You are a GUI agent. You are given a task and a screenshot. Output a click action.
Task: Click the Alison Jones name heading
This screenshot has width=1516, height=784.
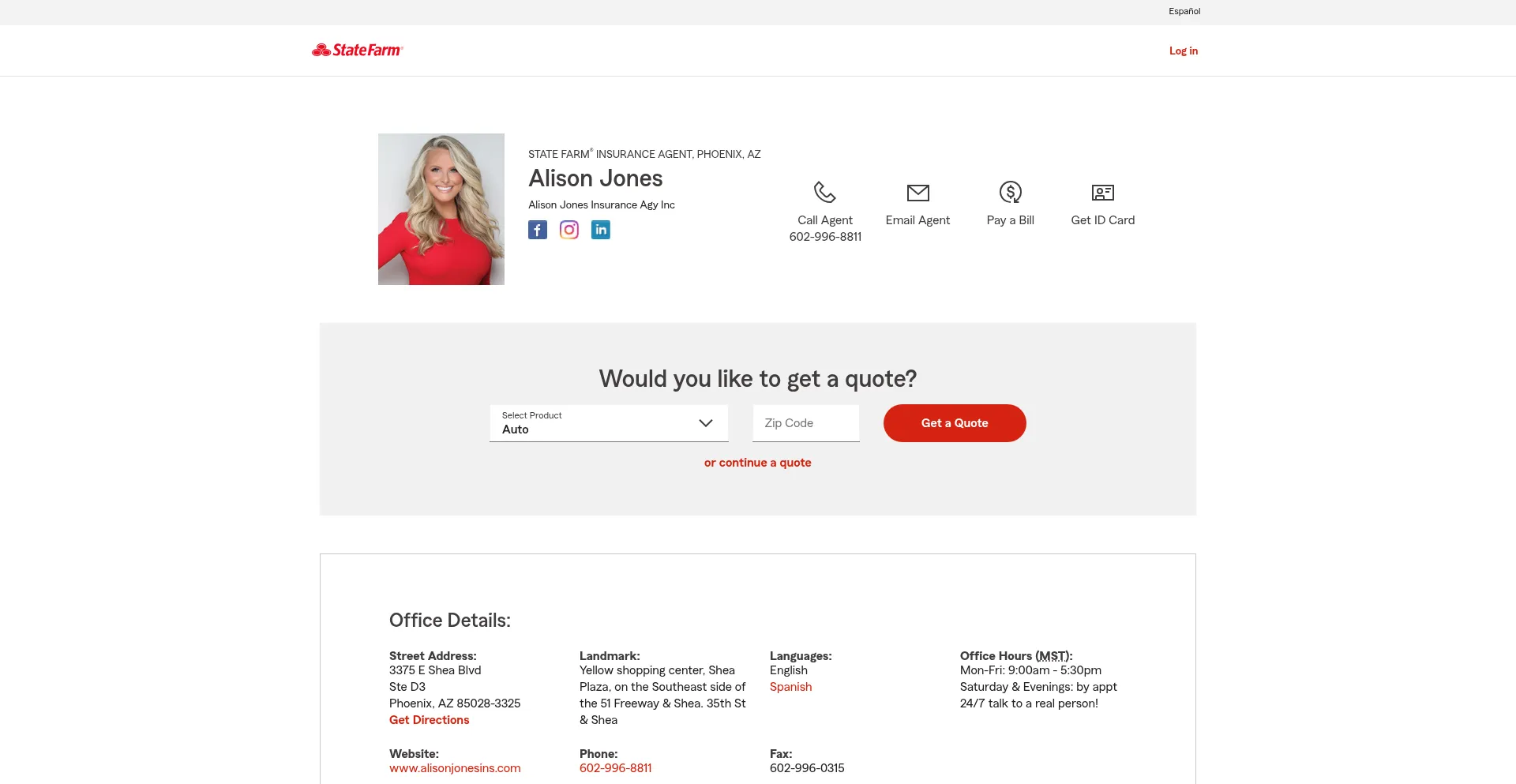(x=595, y=178)
